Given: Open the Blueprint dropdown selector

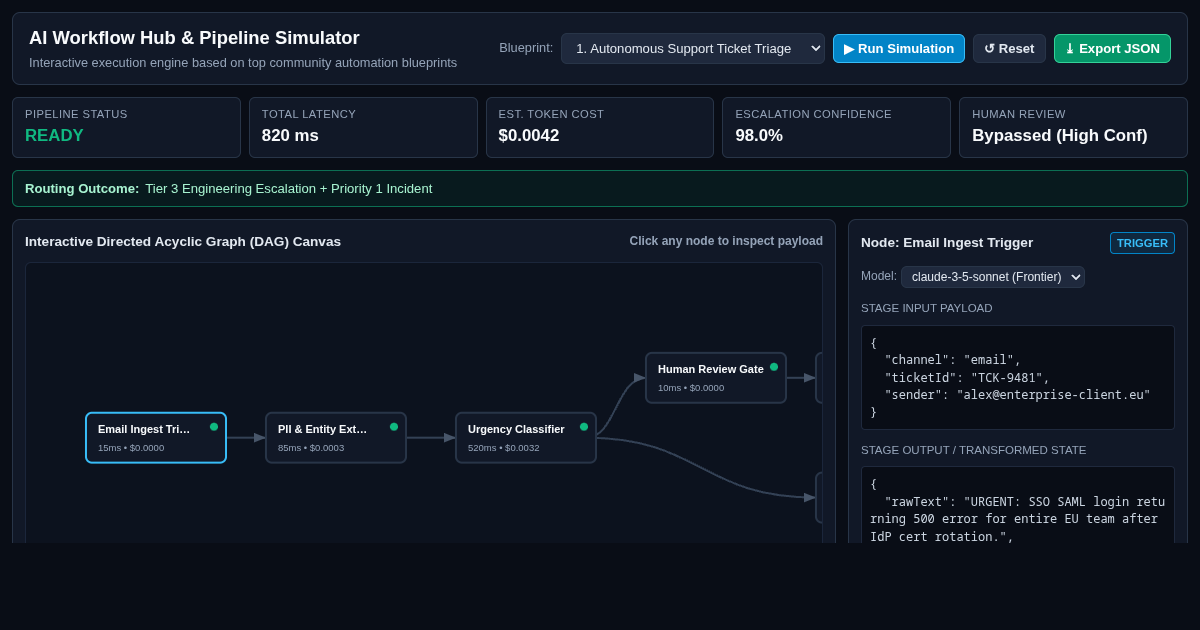Looking at the screenshot, I should point(693,48).
